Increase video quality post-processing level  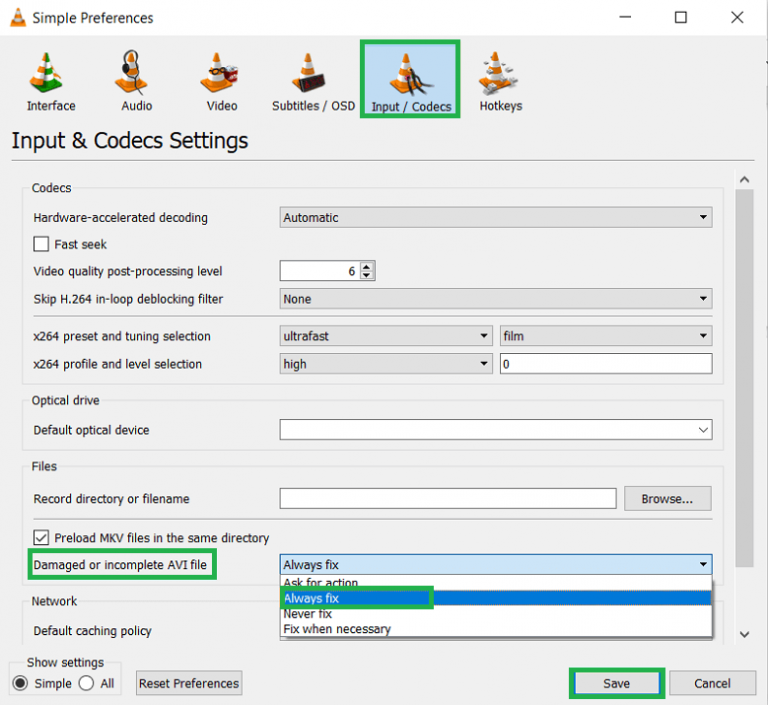coord(366,267)
